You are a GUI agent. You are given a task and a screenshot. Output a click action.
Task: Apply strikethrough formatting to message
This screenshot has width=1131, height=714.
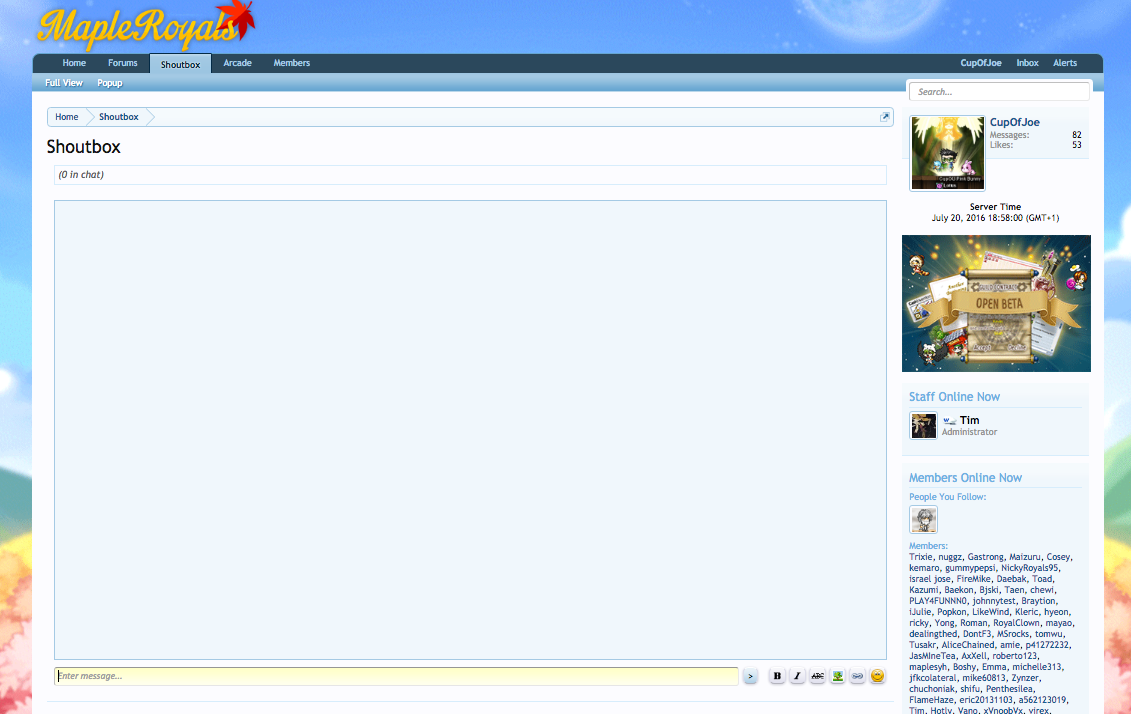click(x=817, y=676)
